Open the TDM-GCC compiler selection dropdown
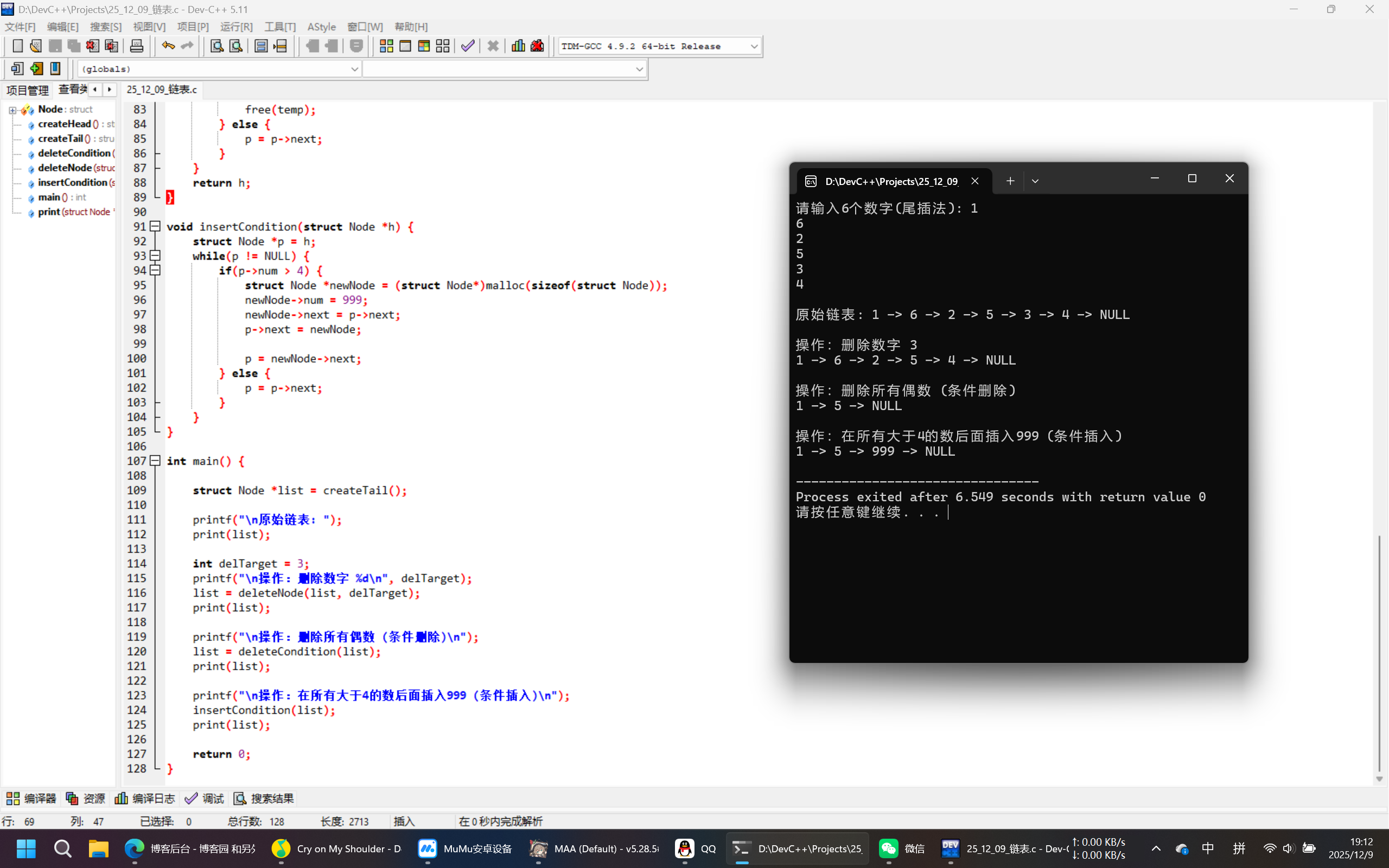 (x=754, y=46)
